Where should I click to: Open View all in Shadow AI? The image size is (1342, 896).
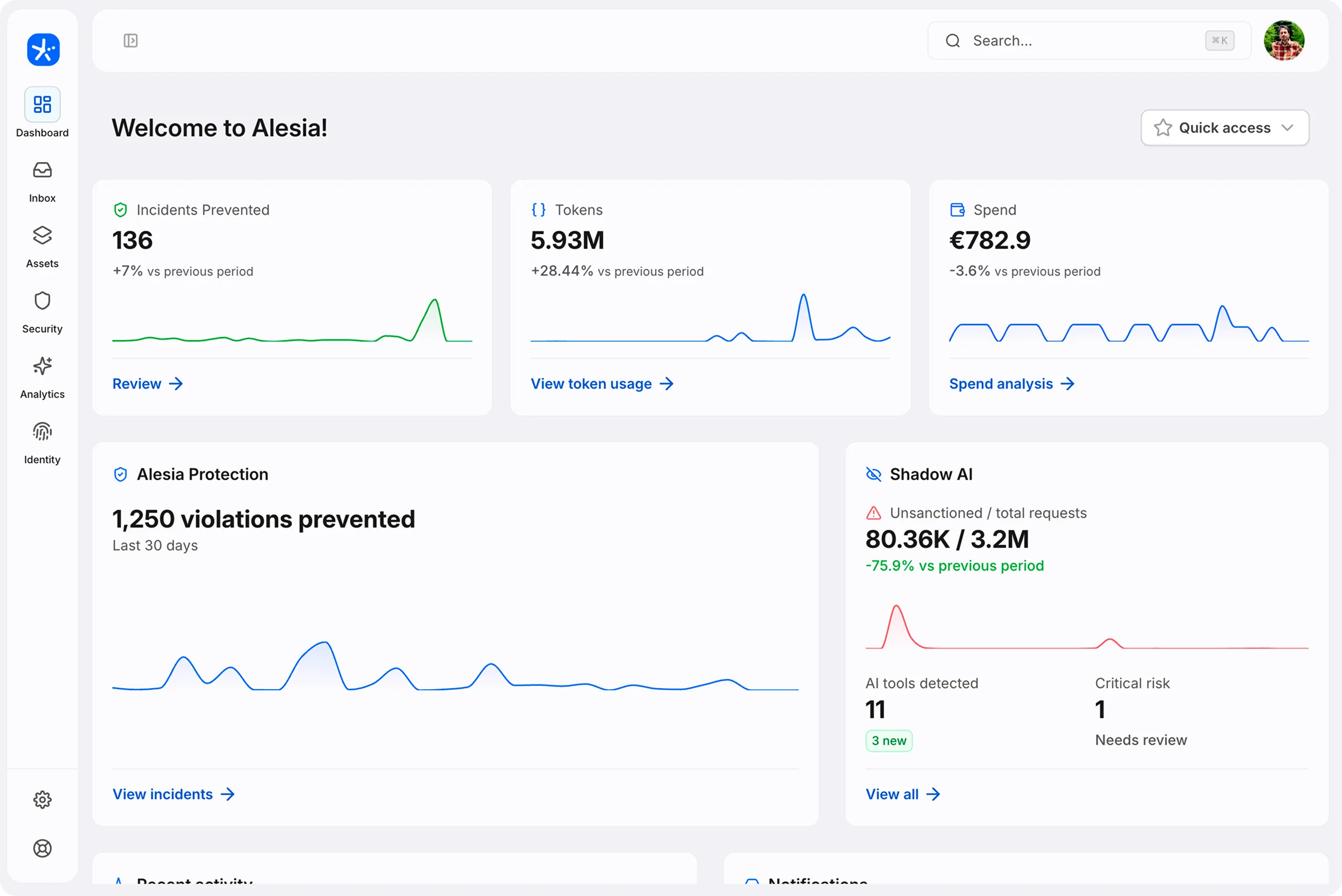903,794
